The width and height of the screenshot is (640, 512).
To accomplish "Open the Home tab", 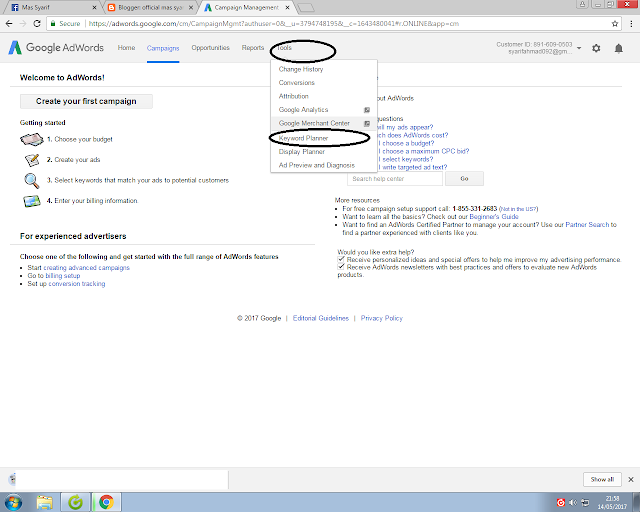I will click(127, 48).
